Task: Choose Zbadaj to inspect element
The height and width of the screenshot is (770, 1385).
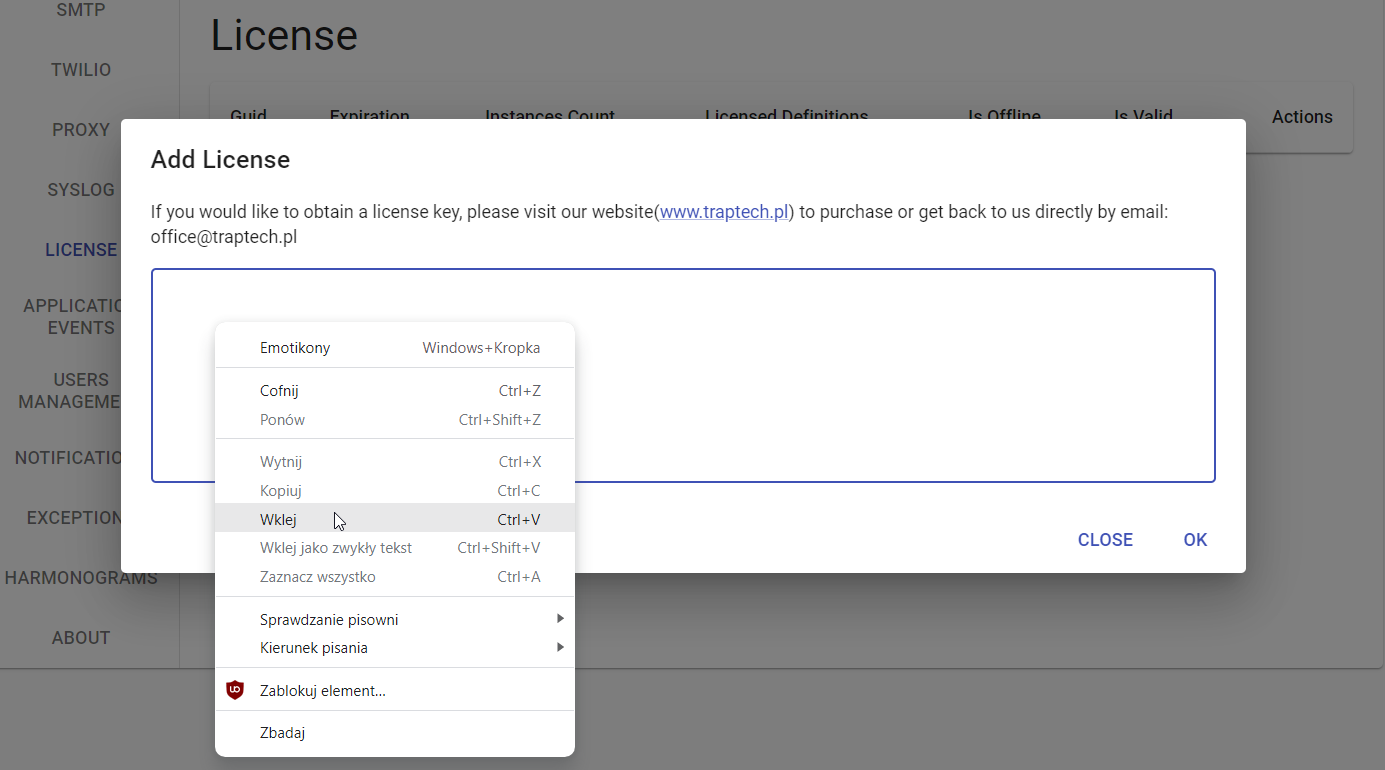Action: (x=395, y=733)
